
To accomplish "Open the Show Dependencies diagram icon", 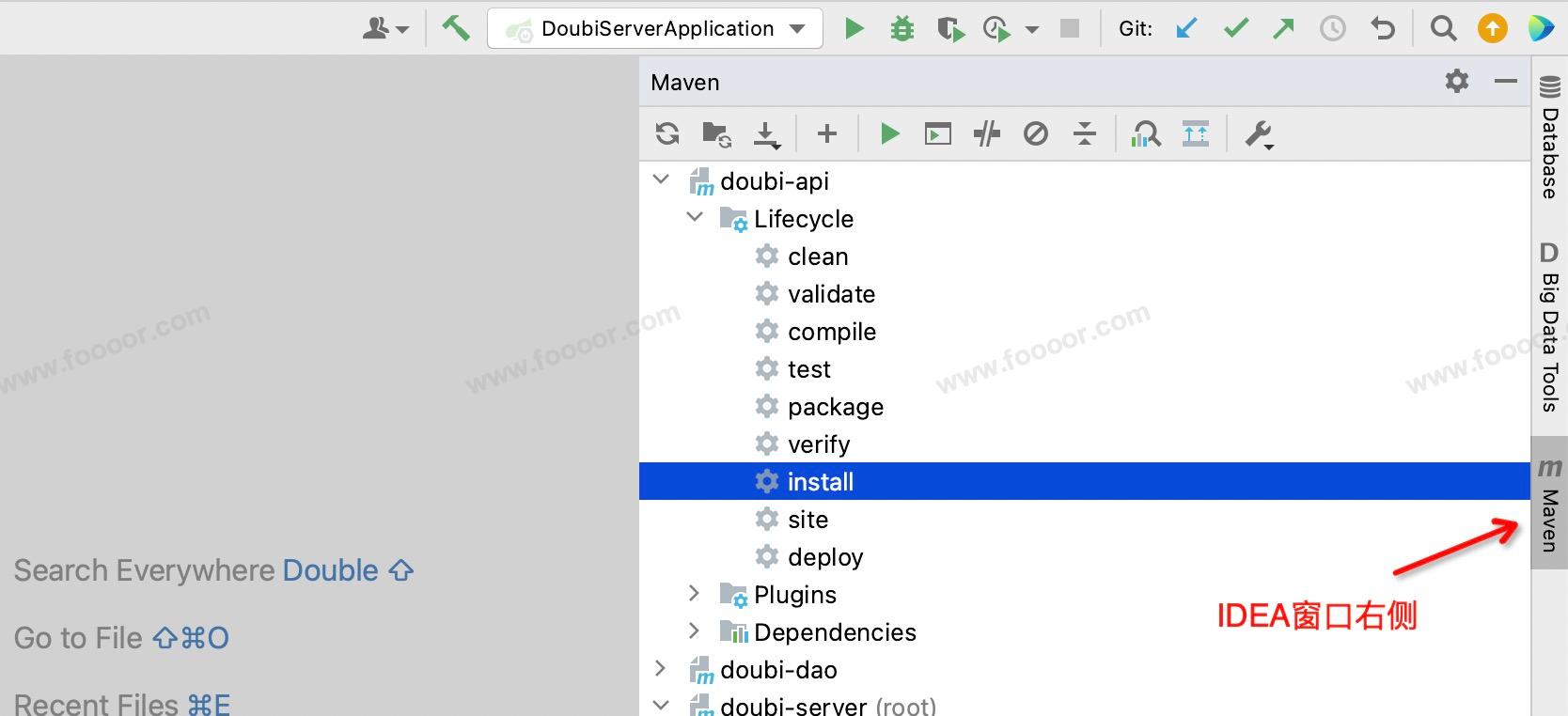I will coord(1146,134).
